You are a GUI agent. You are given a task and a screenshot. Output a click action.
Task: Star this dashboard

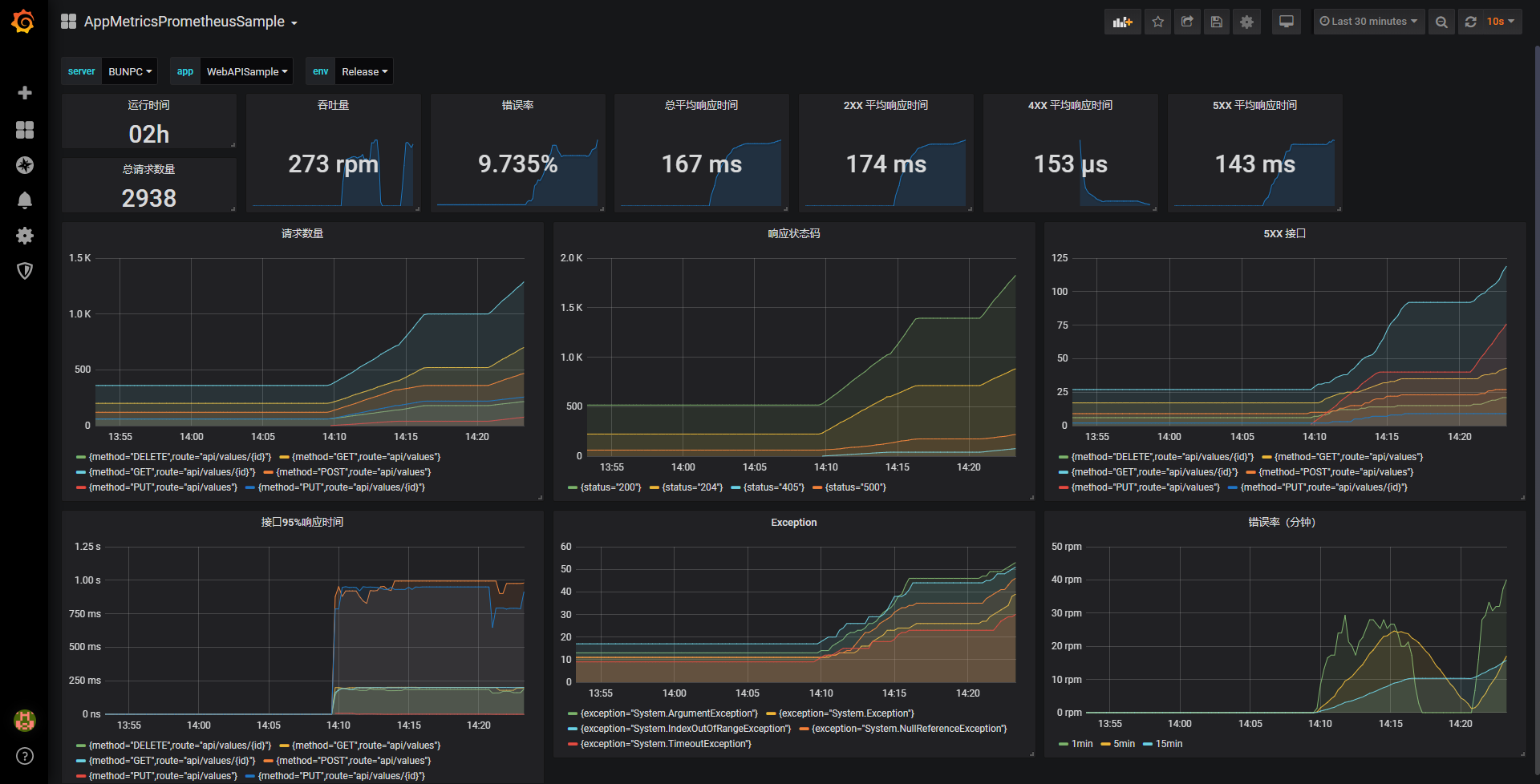pos(1157,22)
